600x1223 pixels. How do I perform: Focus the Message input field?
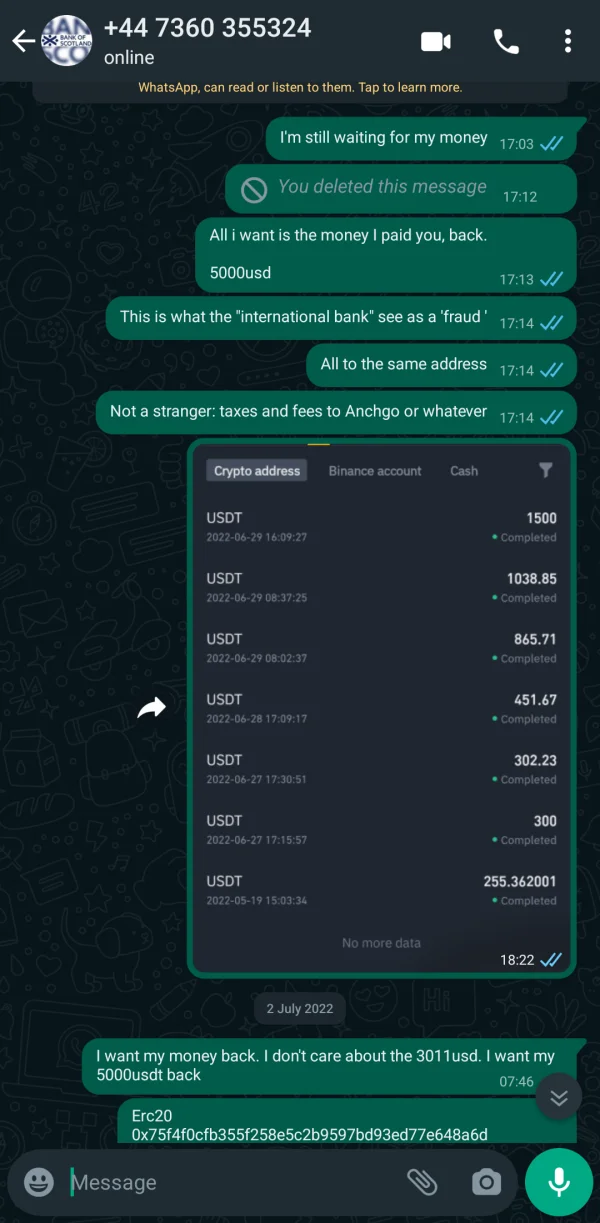[230, 1183]
